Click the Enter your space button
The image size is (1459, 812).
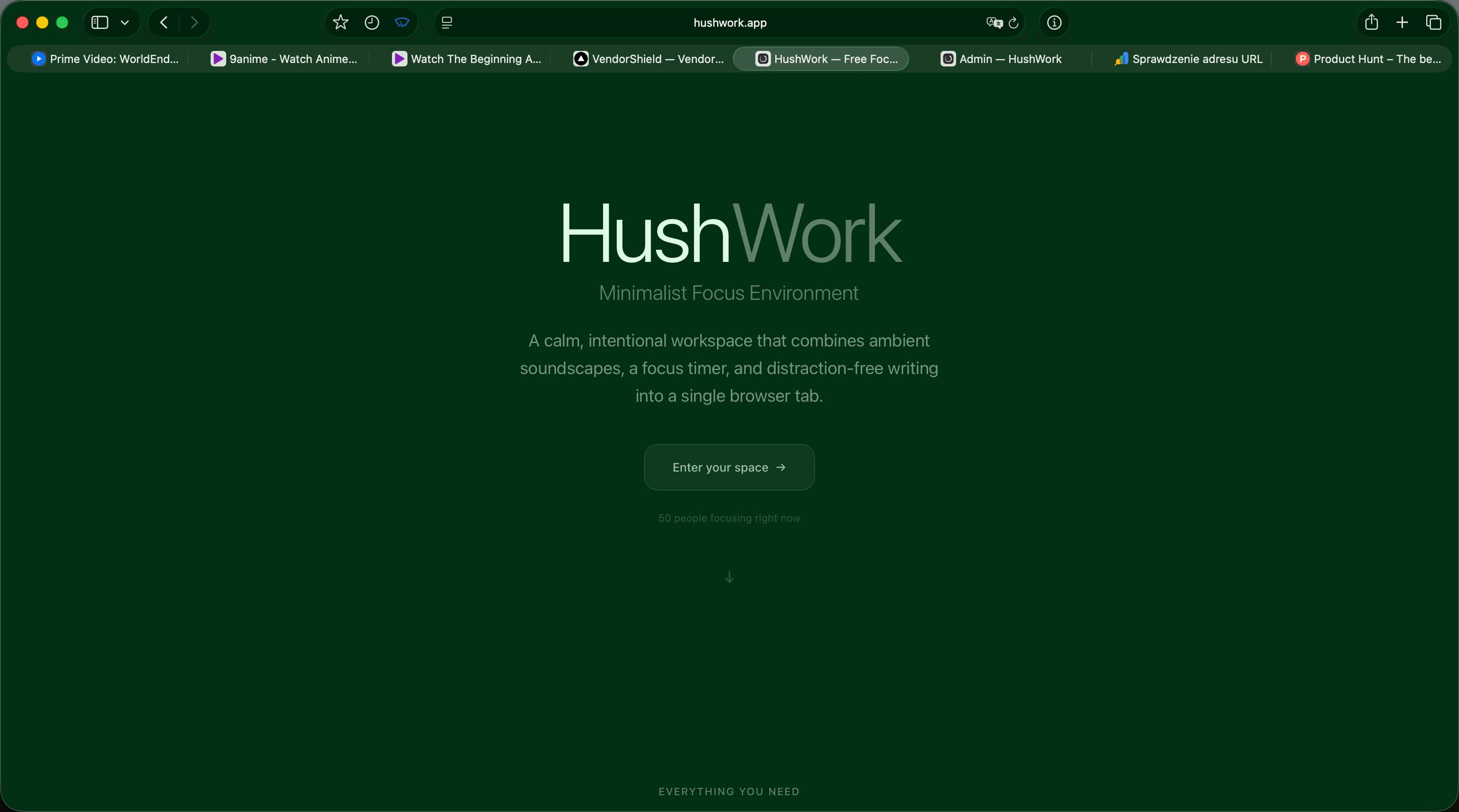tap(729, 467)
